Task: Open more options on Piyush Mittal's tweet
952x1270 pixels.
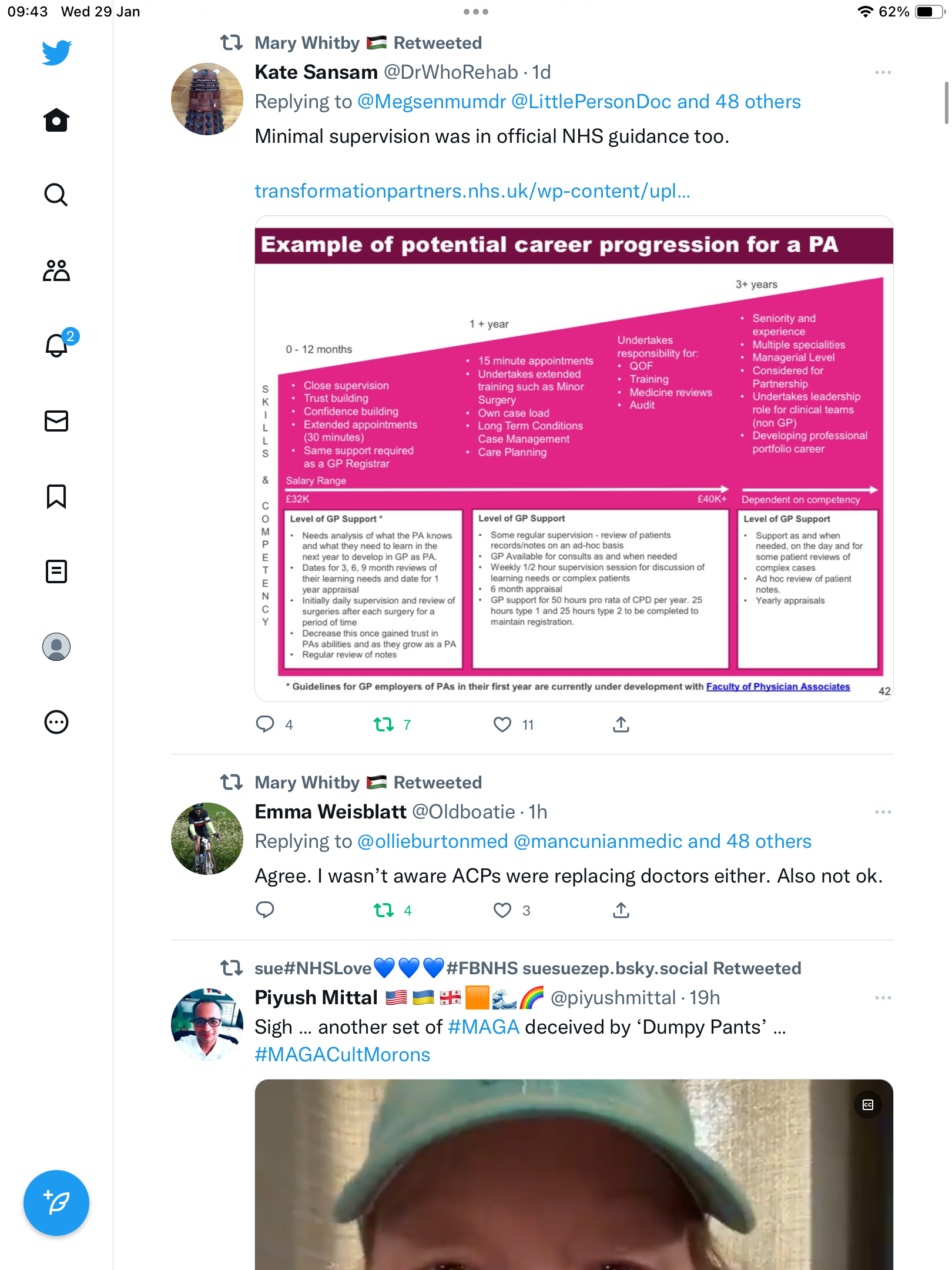Action: [x=883, y=998]
